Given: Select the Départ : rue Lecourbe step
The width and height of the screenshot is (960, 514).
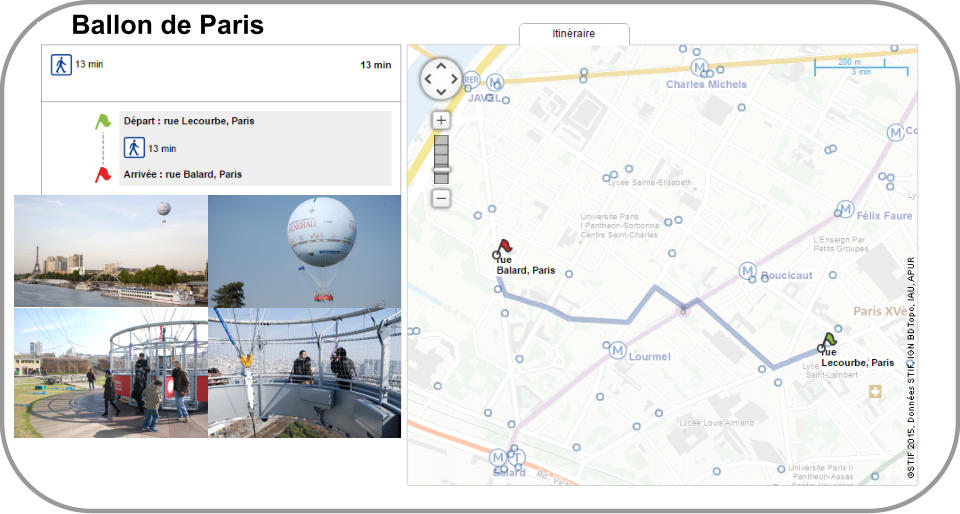Looking at the screenshot, I should (x=188, y=121).
